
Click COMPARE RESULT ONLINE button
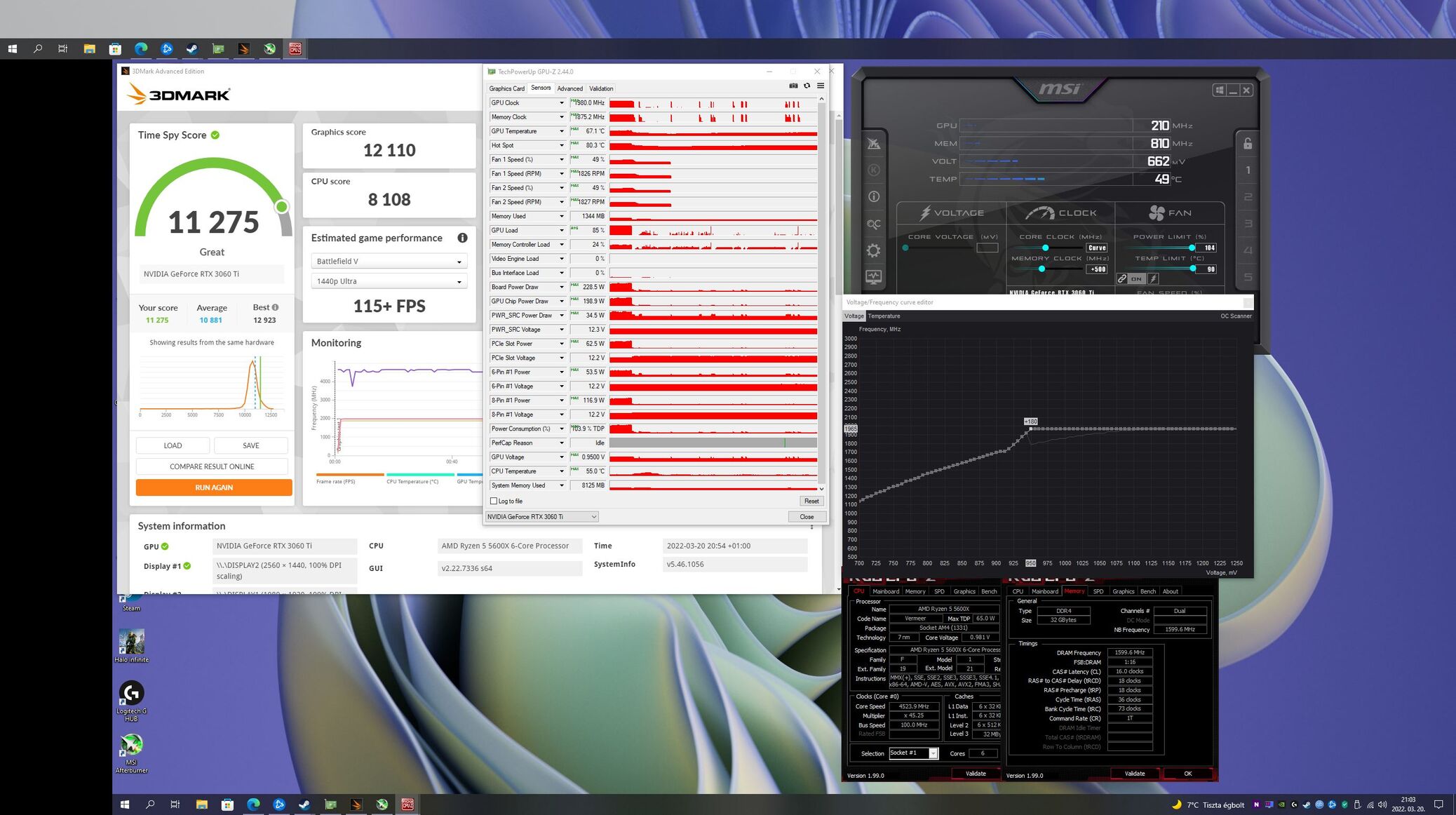pos(212,466)
